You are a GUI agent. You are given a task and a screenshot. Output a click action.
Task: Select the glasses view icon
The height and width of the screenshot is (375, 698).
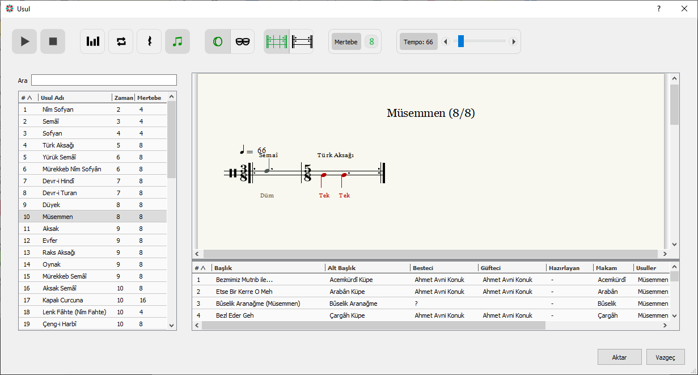[x=243, y=41]
